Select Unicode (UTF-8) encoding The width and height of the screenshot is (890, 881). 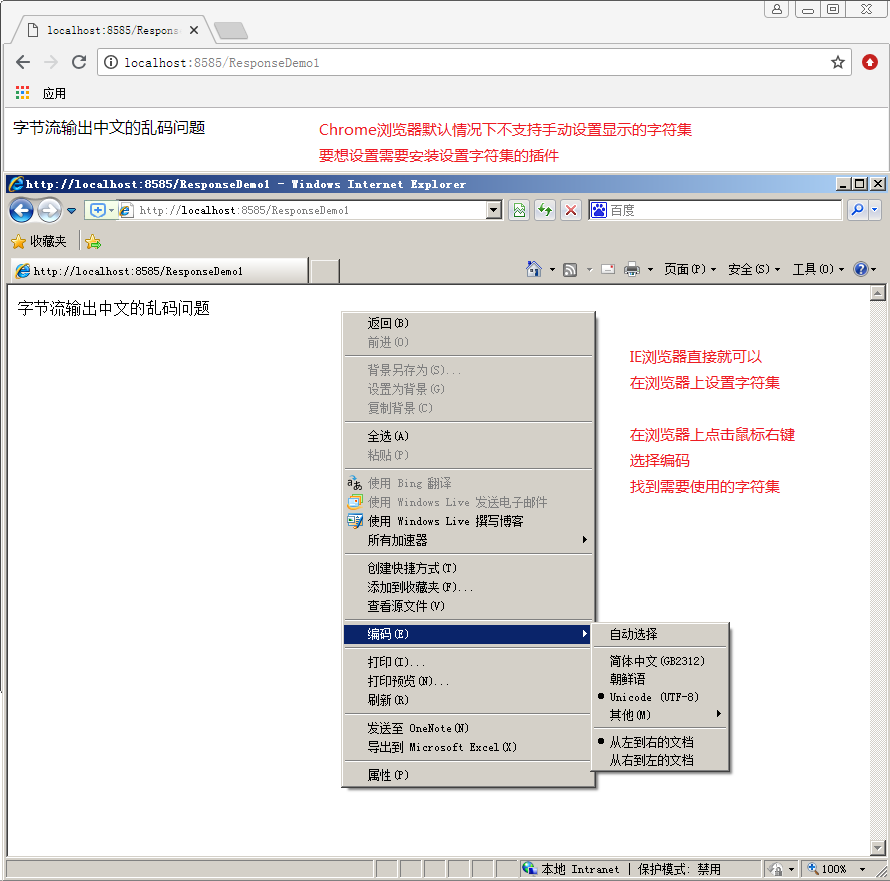[x=660, y=697]
